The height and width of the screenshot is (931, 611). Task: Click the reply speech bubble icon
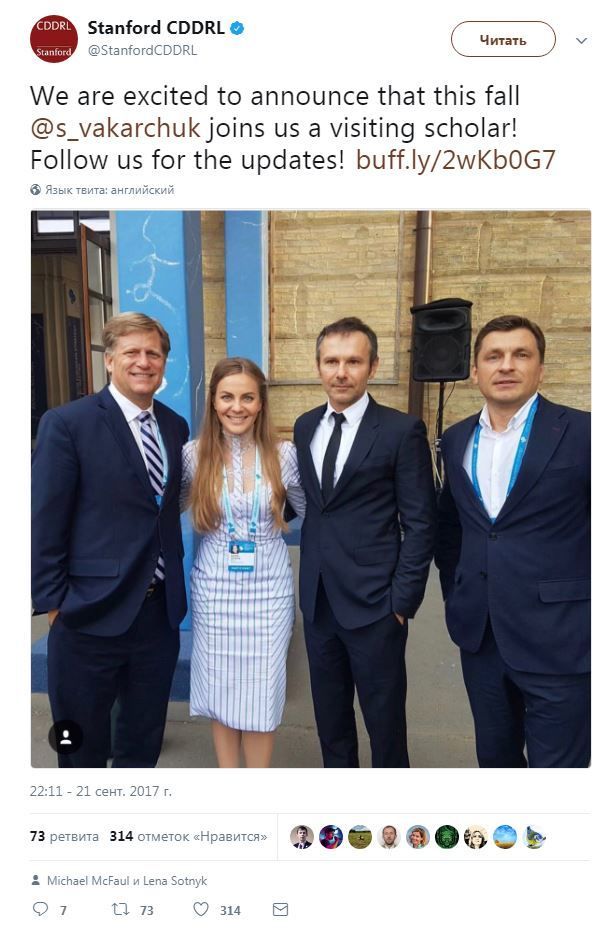[x=40, y=909]
